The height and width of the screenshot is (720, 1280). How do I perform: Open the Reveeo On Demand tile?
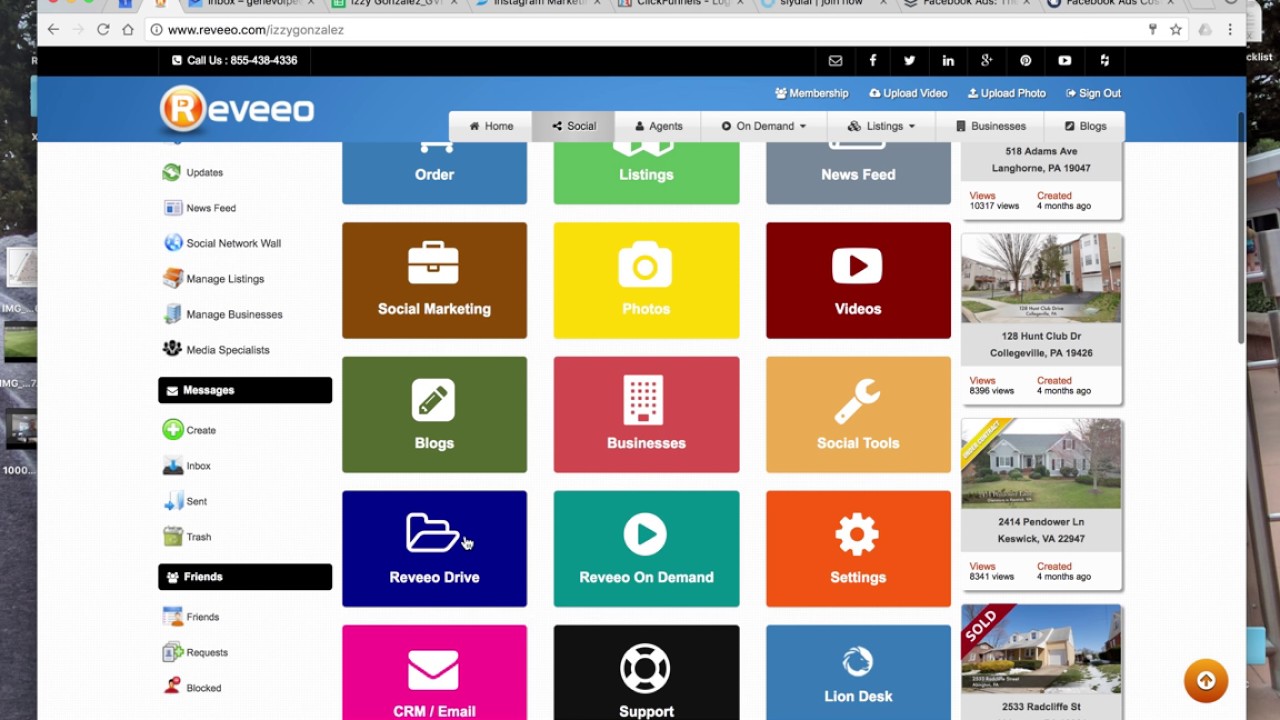point(646,548)
